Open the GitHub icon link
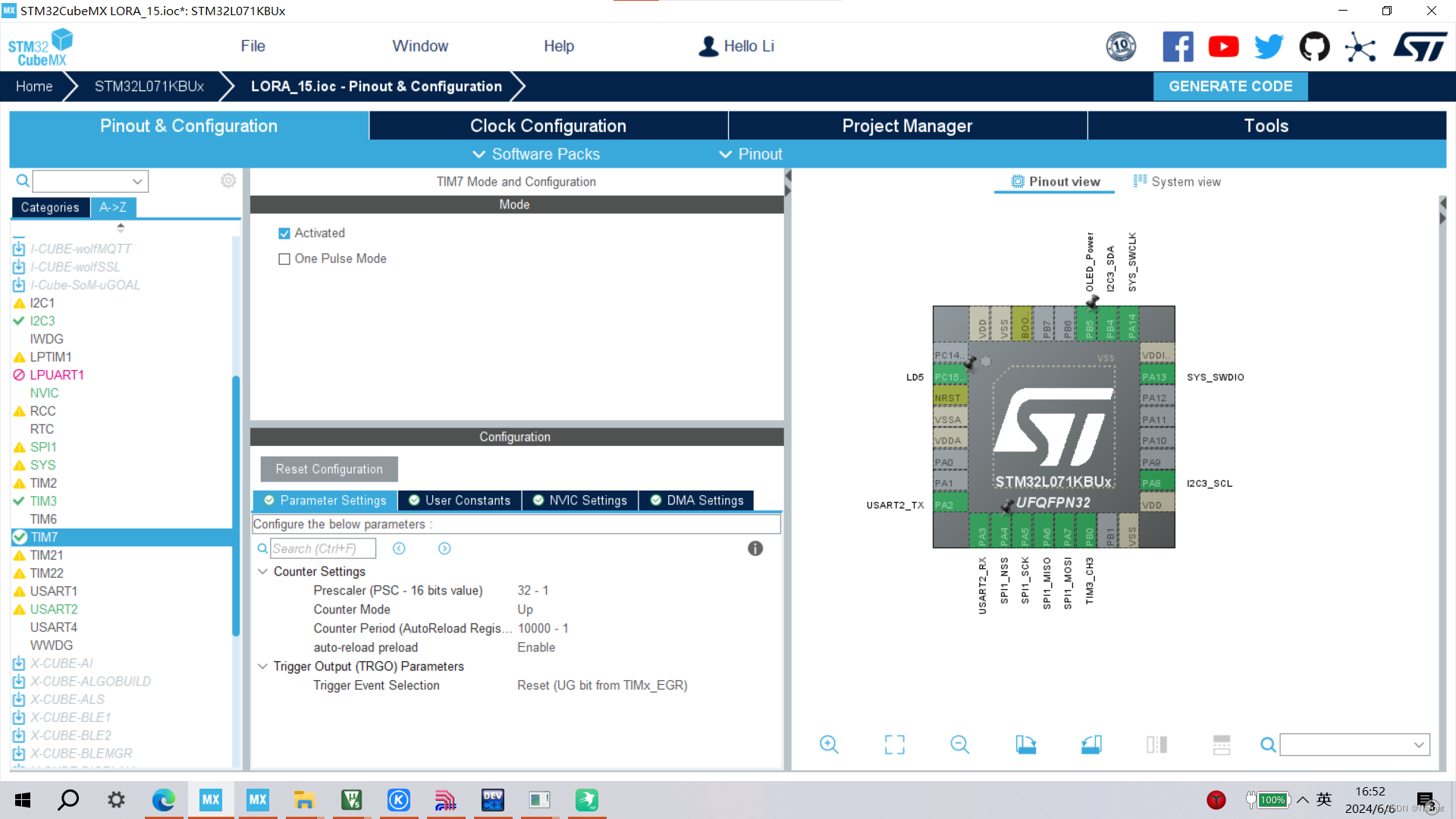 (x=1314, y=47)
